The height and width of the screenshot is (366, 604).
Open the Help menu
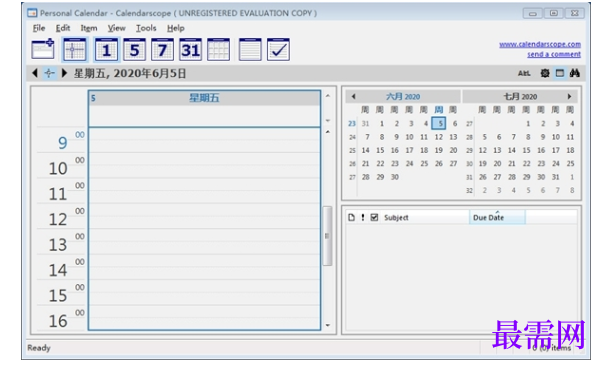(176, 28)
